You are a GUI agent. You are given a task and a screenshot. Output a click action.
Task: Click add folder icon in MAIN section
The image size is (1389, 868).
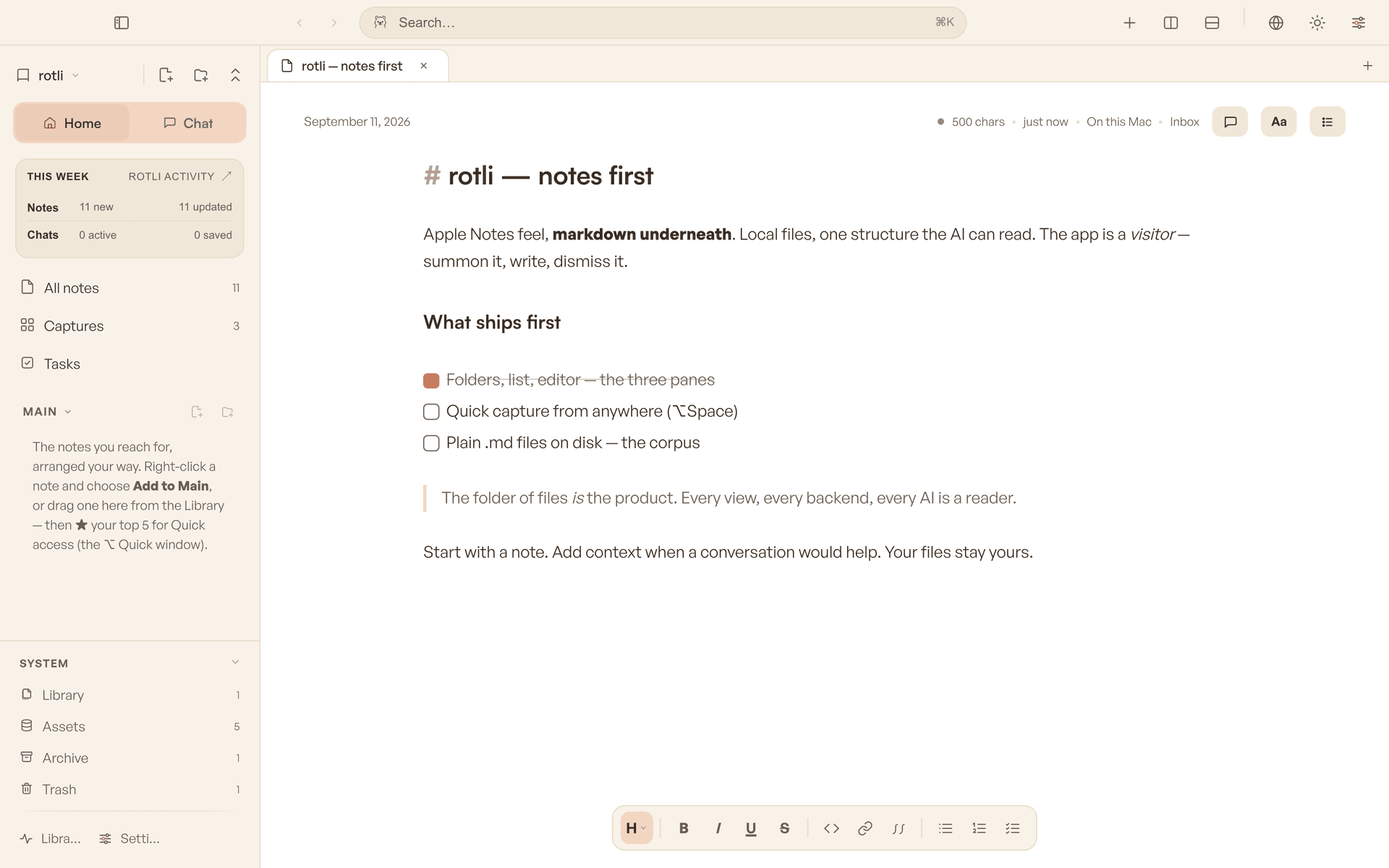click(x=227, y=412)
